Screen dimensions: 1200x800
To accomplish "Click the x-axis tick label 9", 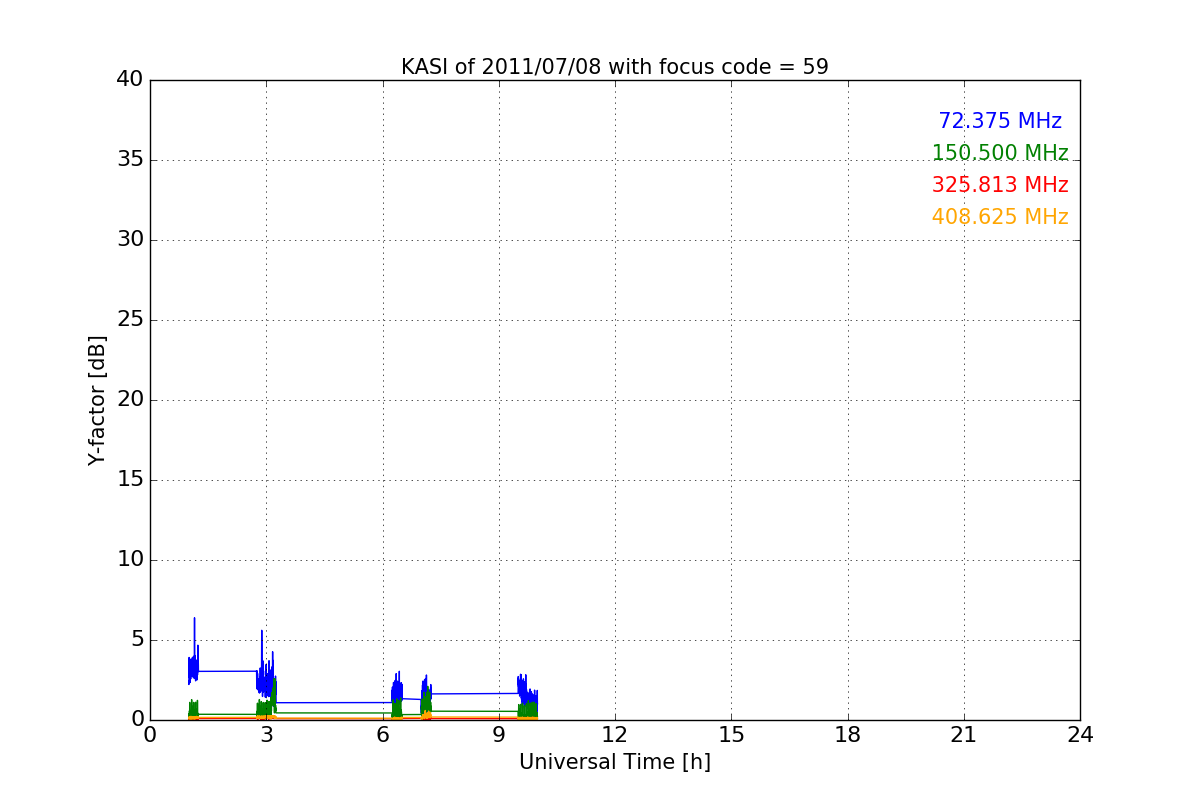I will 499,734.
